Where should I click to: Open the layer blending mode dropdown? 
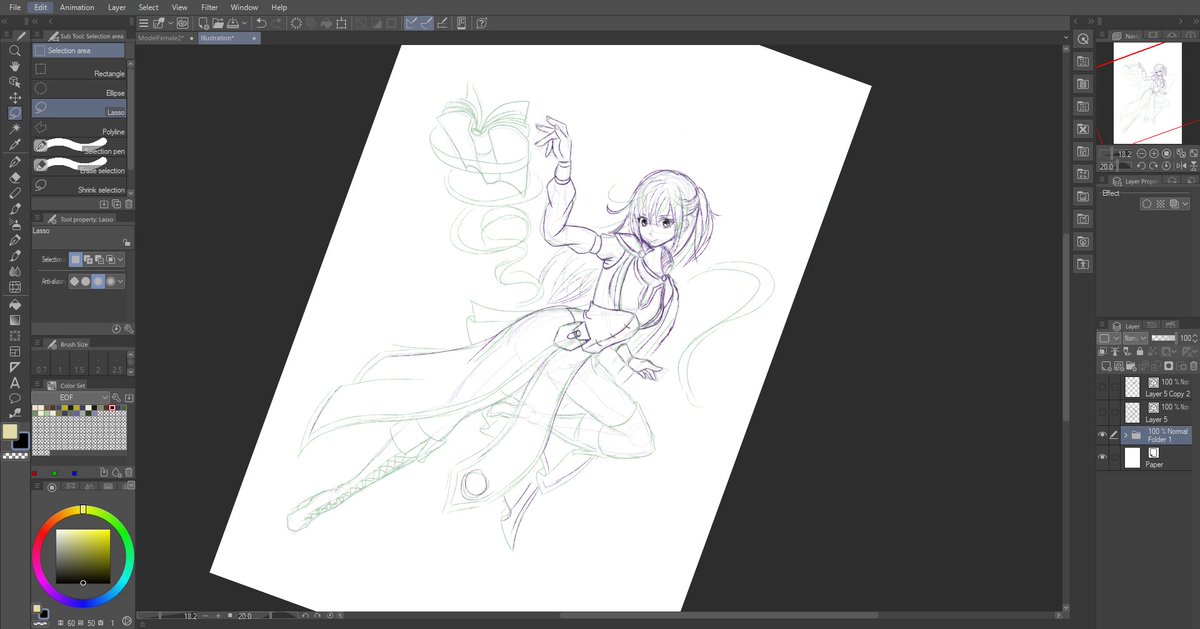[x=1135, y=338]
